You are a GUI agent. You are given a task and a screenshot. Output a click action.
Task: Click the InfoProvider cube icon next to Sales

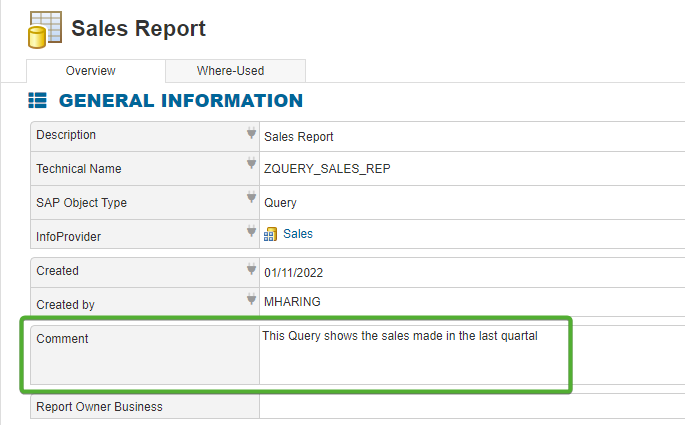pyautogui.click(x=270, y=234)
